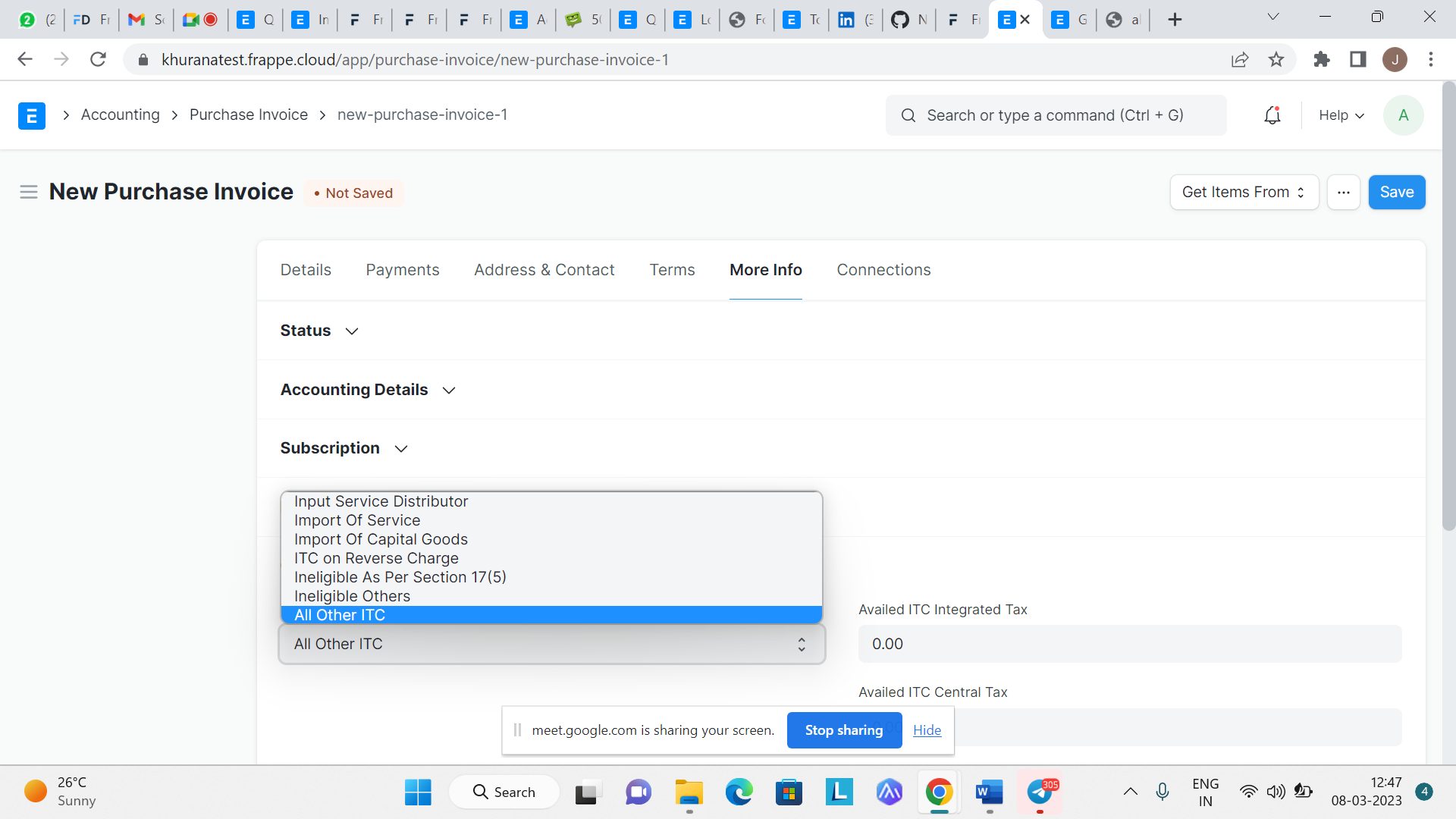Screen dimensions: 1456x819
Task: Open the Get Items From dropdown
Action: [x=1244, y=193]
